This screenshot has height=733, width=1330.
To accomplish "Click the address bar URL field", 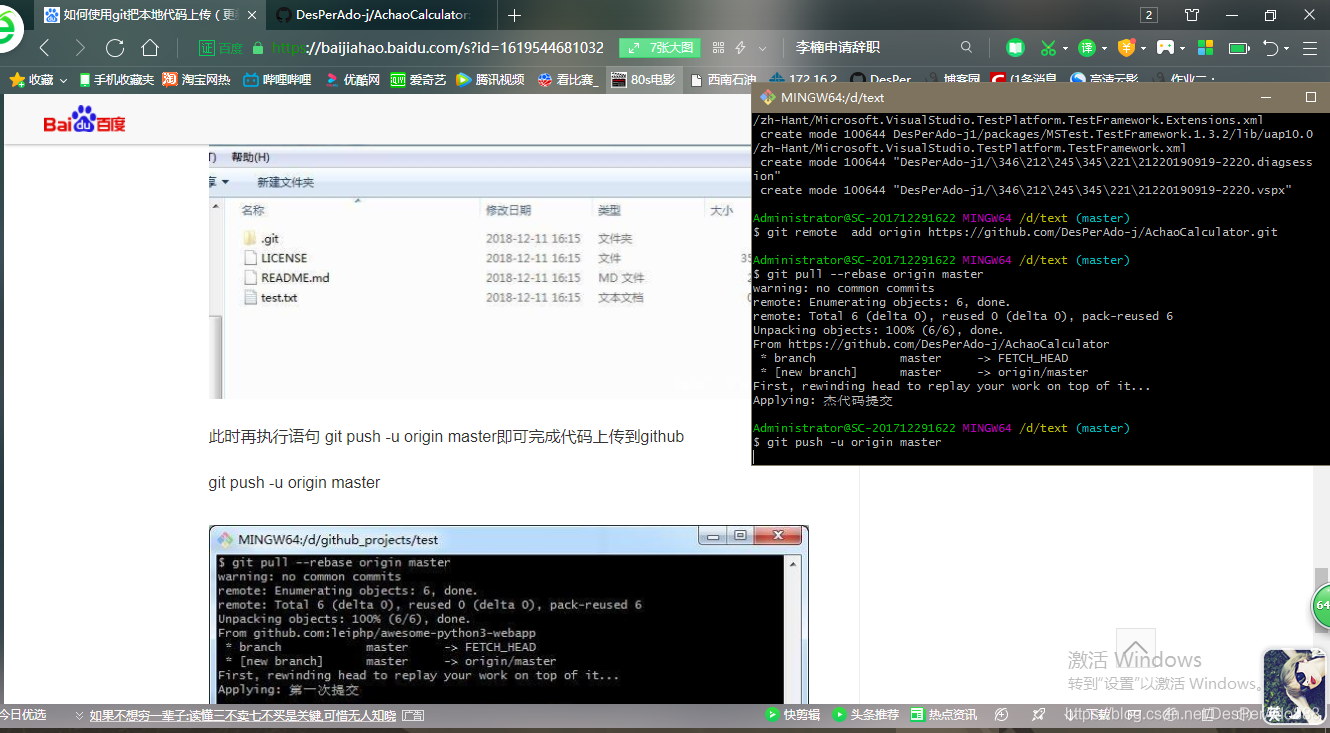I will pyautogui.click(x=437, y=47).
